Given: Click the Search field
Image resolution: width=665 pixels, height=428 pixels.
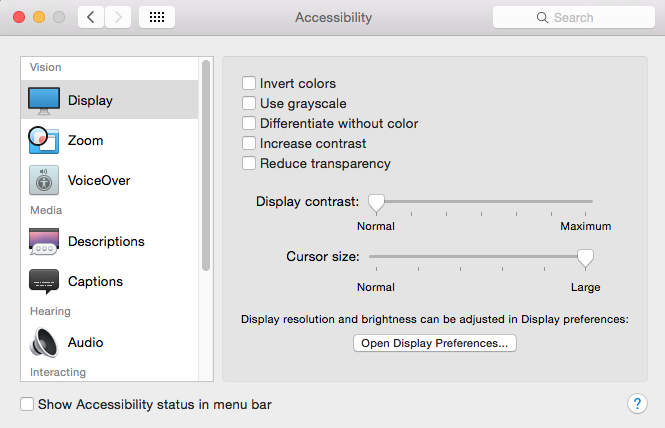Looking at the screenshot, I should coord(573,17).
